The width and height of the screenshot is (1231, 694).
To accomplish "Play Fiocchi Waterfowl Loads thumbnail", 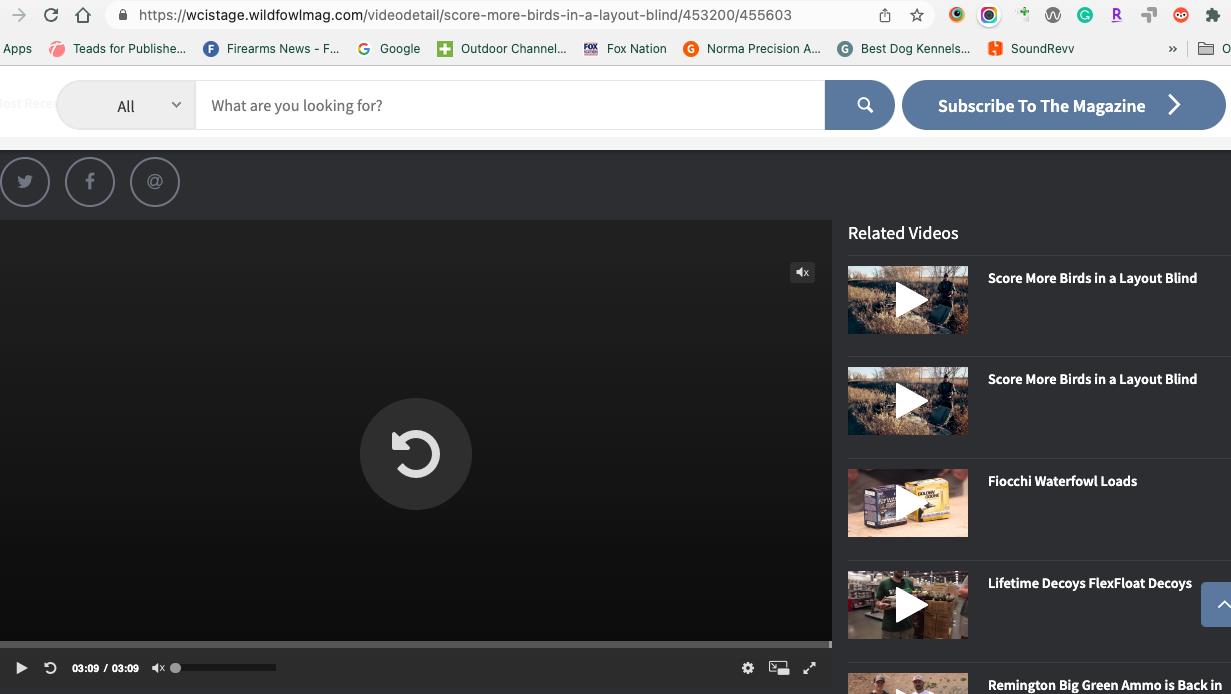I will click(x=908, y=503).
